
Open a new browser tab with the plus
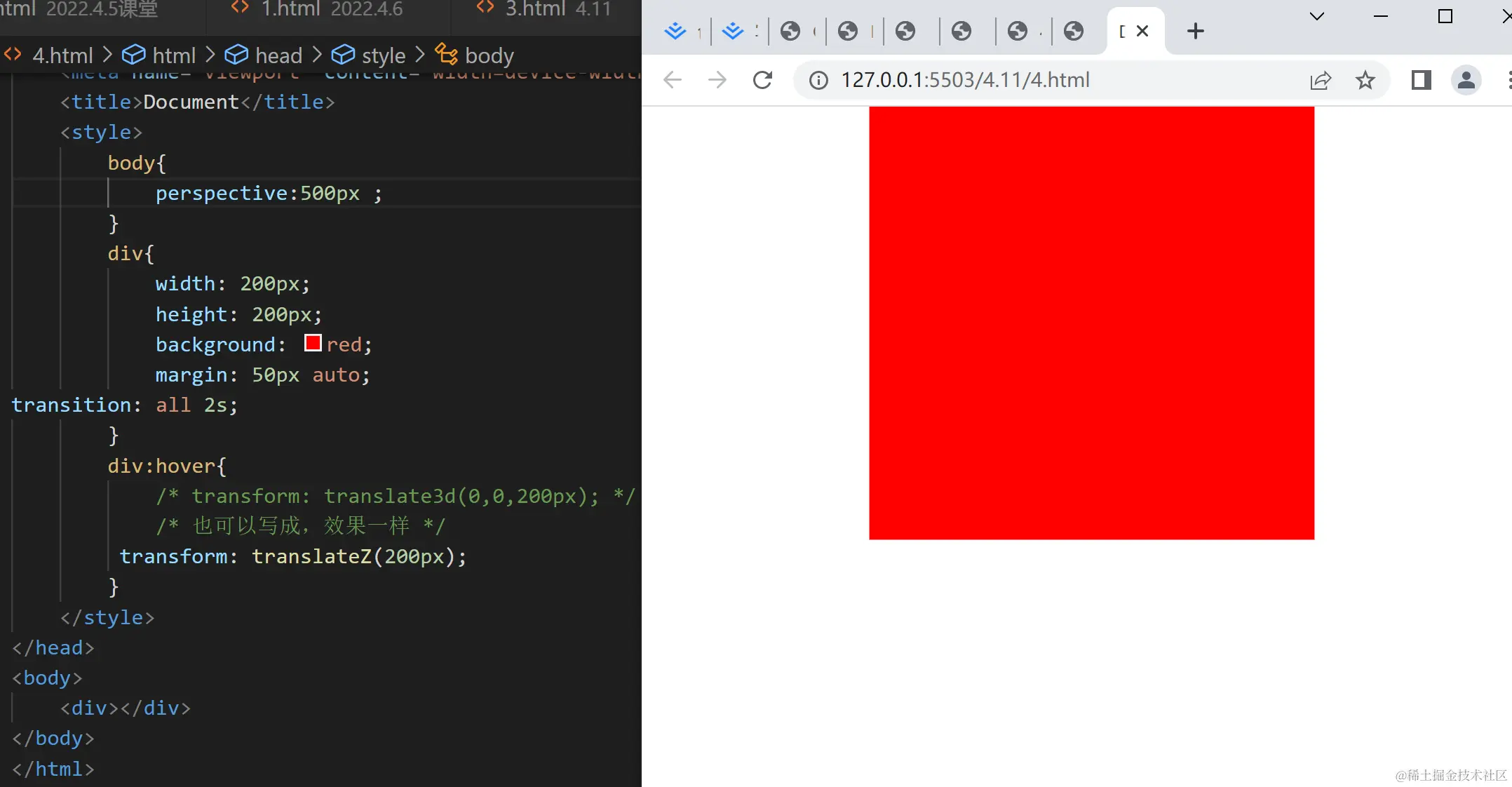tap(1196, 31)
